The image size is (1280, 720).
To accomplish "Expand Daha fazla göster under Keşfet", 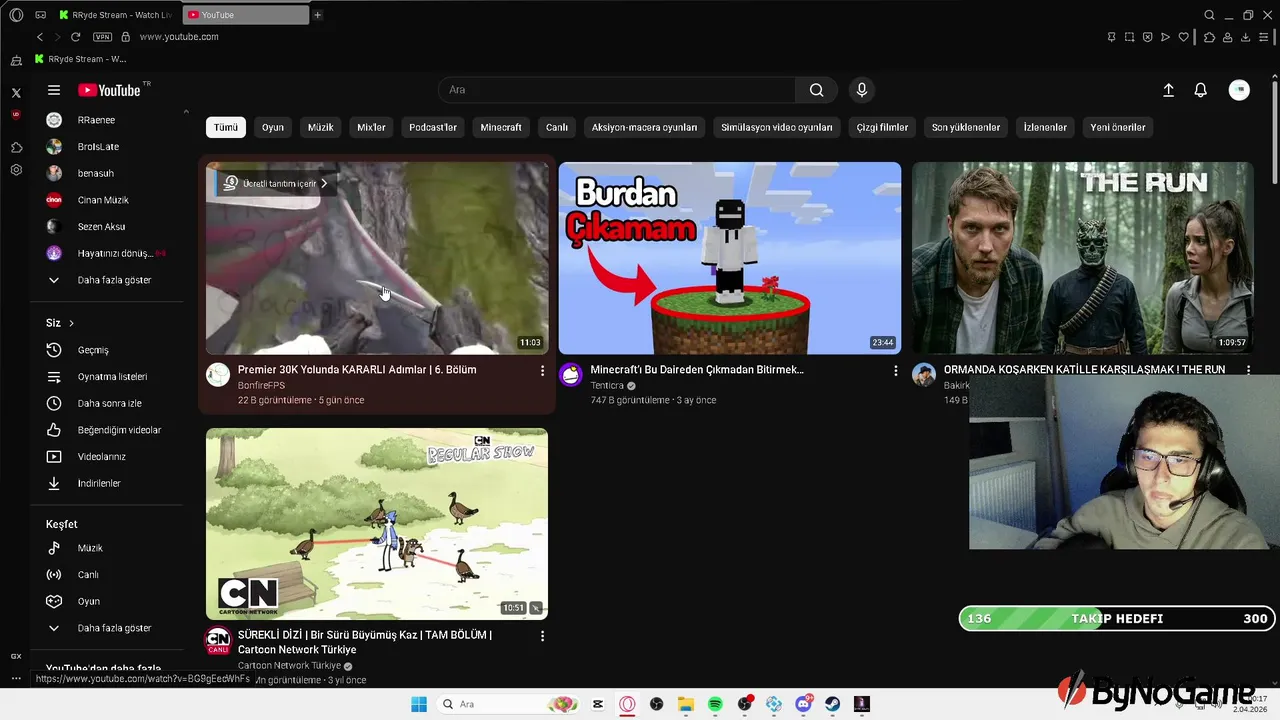I will [114, 628].
